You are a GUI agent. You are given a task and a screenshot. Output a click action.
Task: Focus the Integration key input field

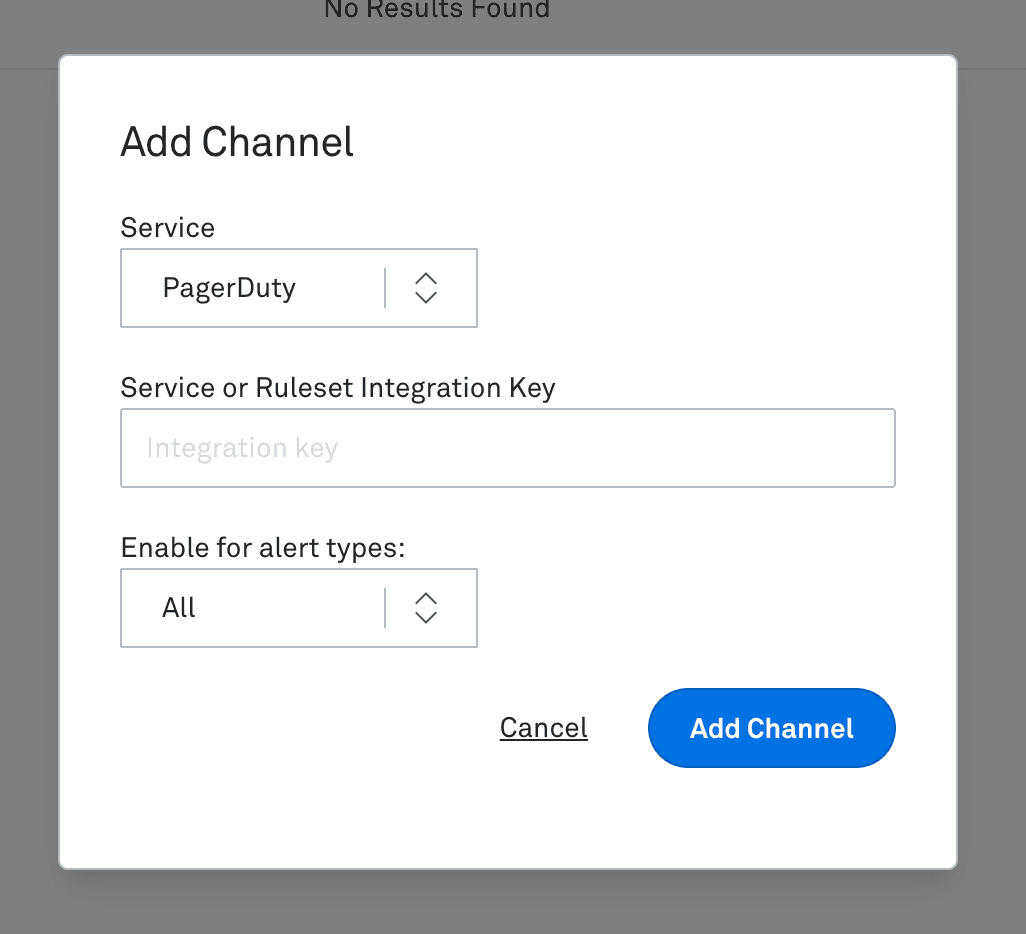507,448
